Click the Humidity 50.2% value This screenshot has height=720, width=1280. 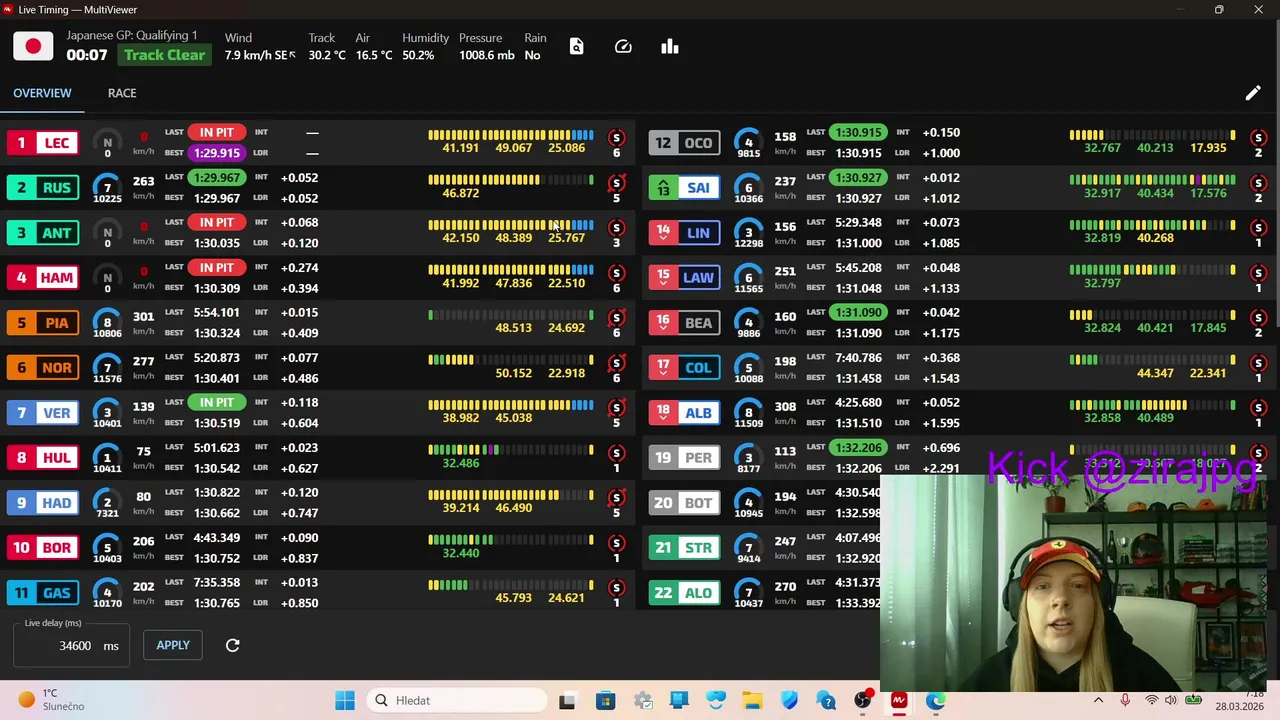click(x=418, y=55)
